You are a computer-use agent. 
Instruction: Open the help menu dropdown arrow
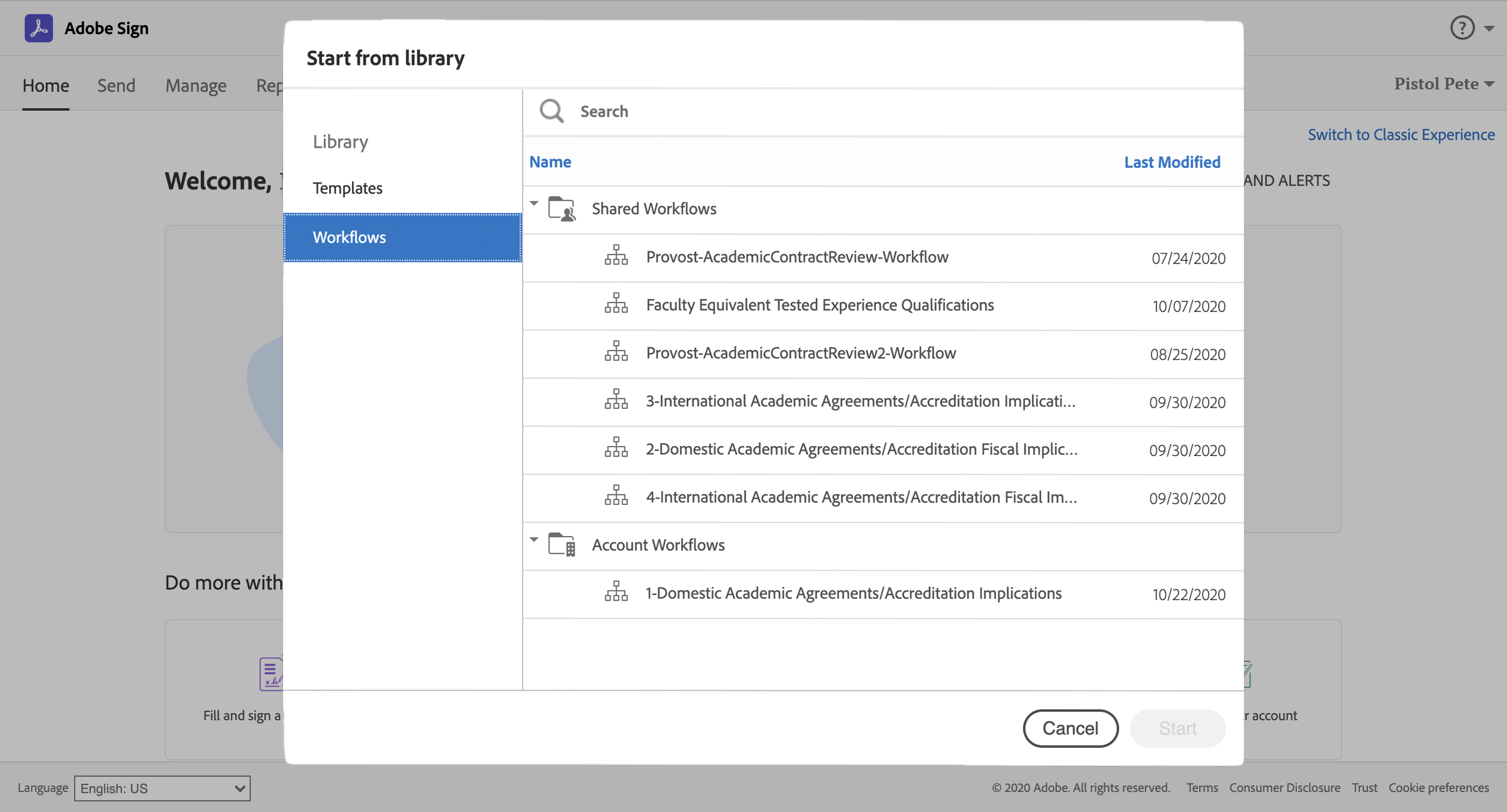pyautogui.click(x=1489, y=28)
